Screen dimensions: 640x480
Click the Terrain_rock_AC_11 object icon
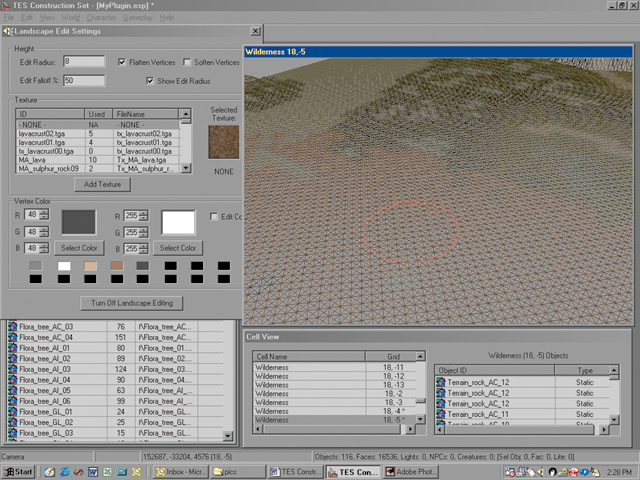tap(441, 414)
